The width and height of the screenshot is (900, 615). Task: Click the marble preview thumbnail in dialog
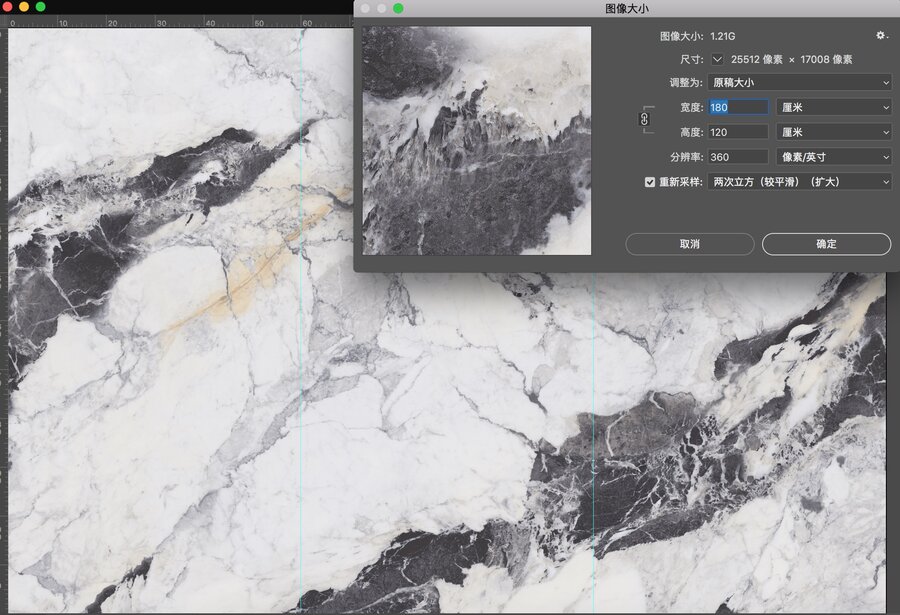(x=476, y=141)
